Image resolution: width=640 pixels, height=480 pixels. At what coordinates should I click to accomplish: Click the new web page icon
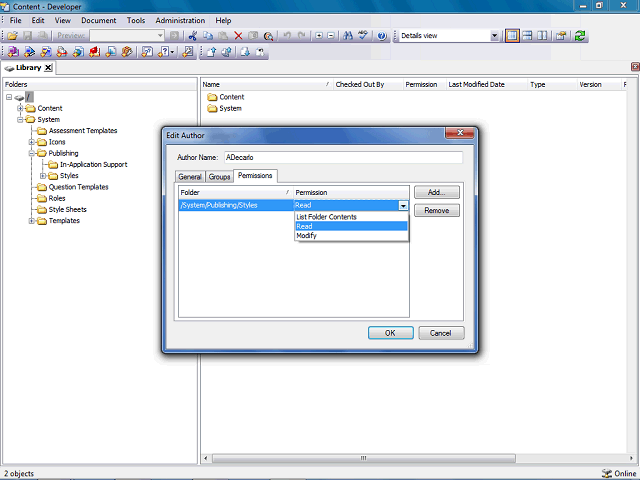pos(62,52)
